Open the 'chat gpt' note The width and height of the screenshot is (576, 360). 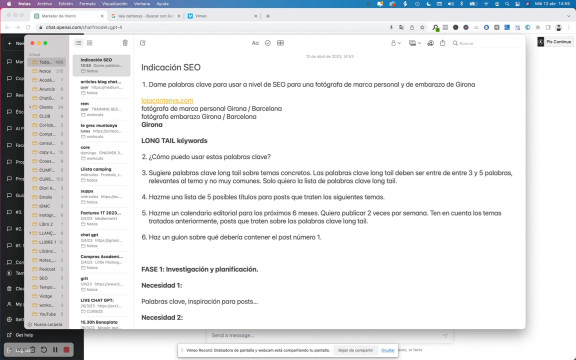101,240
